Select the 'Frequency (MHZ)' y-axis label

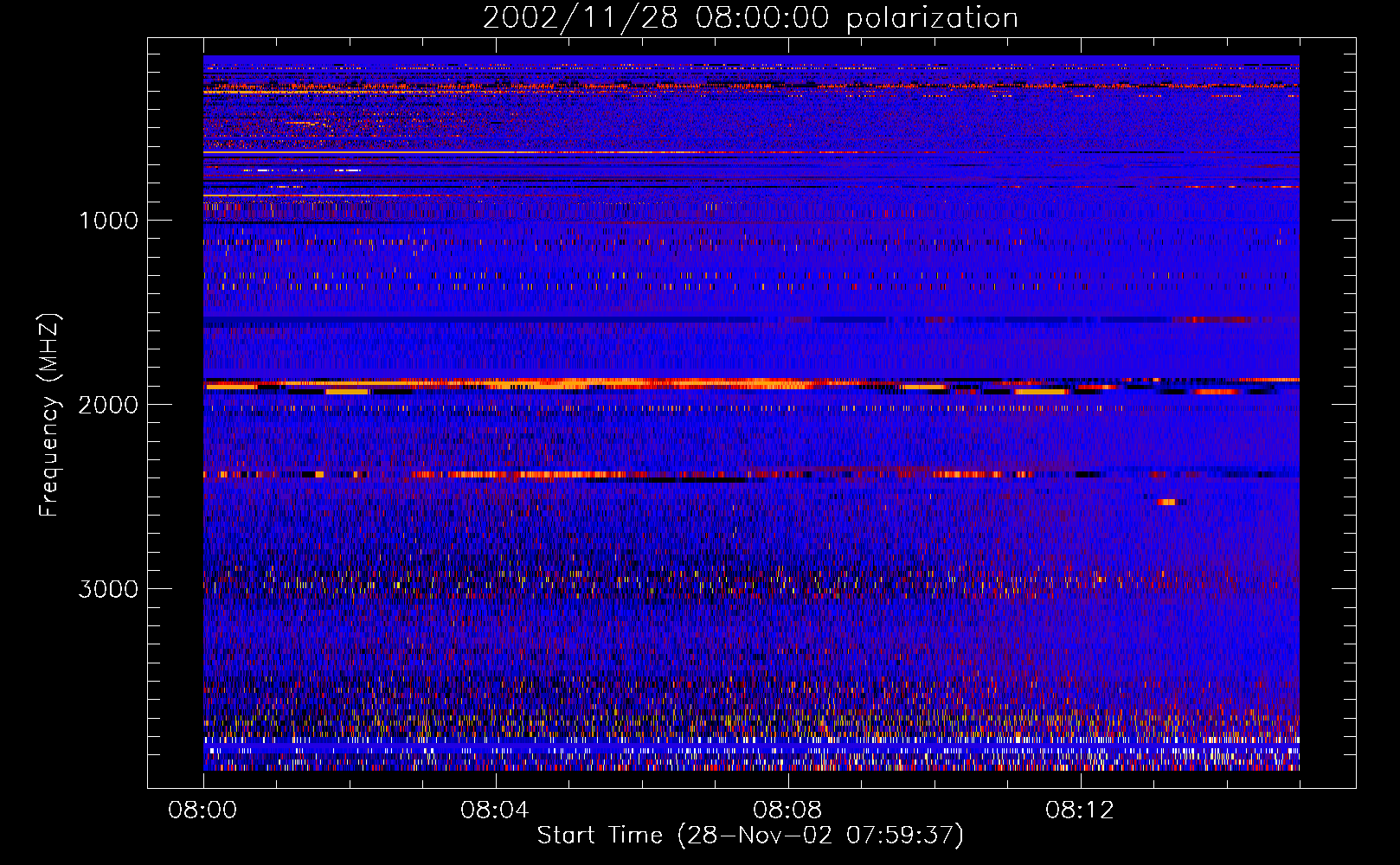pos(49,415)
